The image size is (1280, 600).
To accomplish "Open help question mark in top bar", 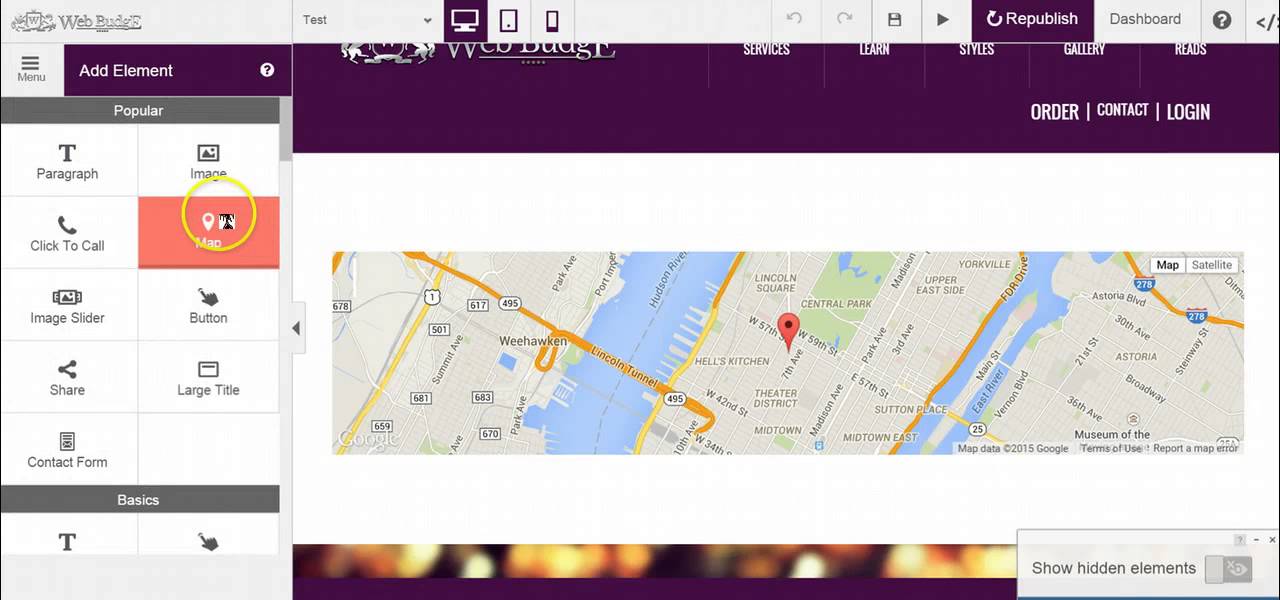I will [1222, 19].
